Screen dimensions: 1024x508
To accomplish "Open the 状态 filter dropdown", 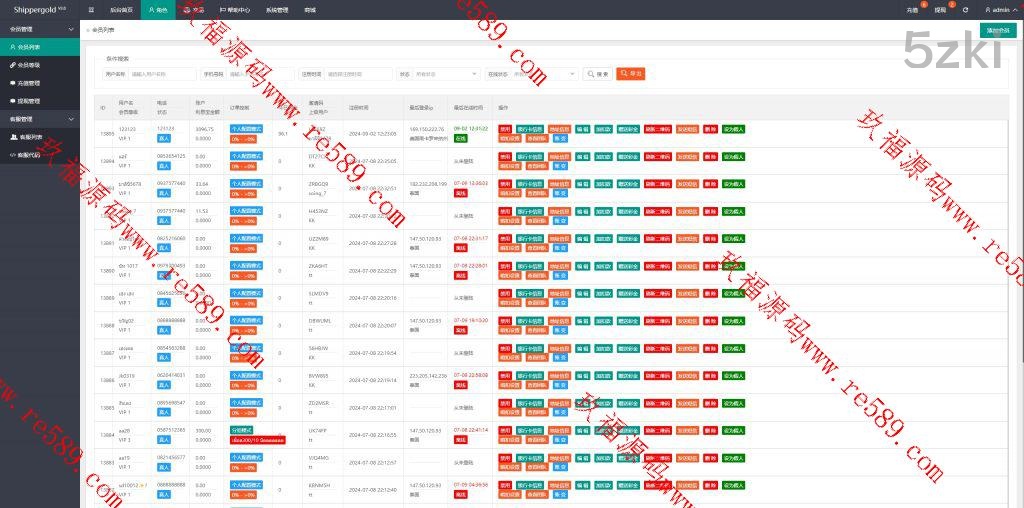I will point(438,74).
